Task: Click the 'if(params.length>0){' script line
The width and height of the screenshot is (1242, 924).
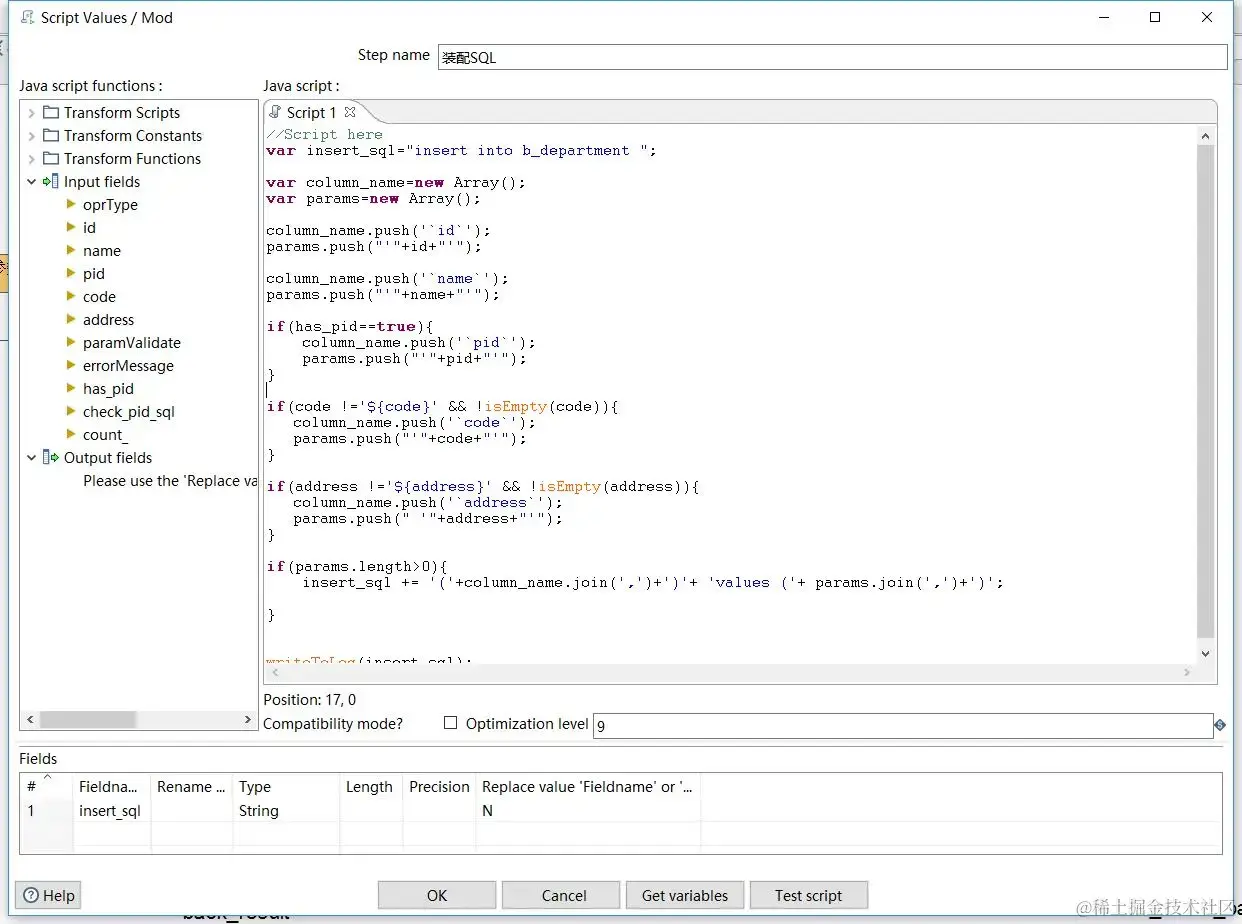Action: (357, 567)
